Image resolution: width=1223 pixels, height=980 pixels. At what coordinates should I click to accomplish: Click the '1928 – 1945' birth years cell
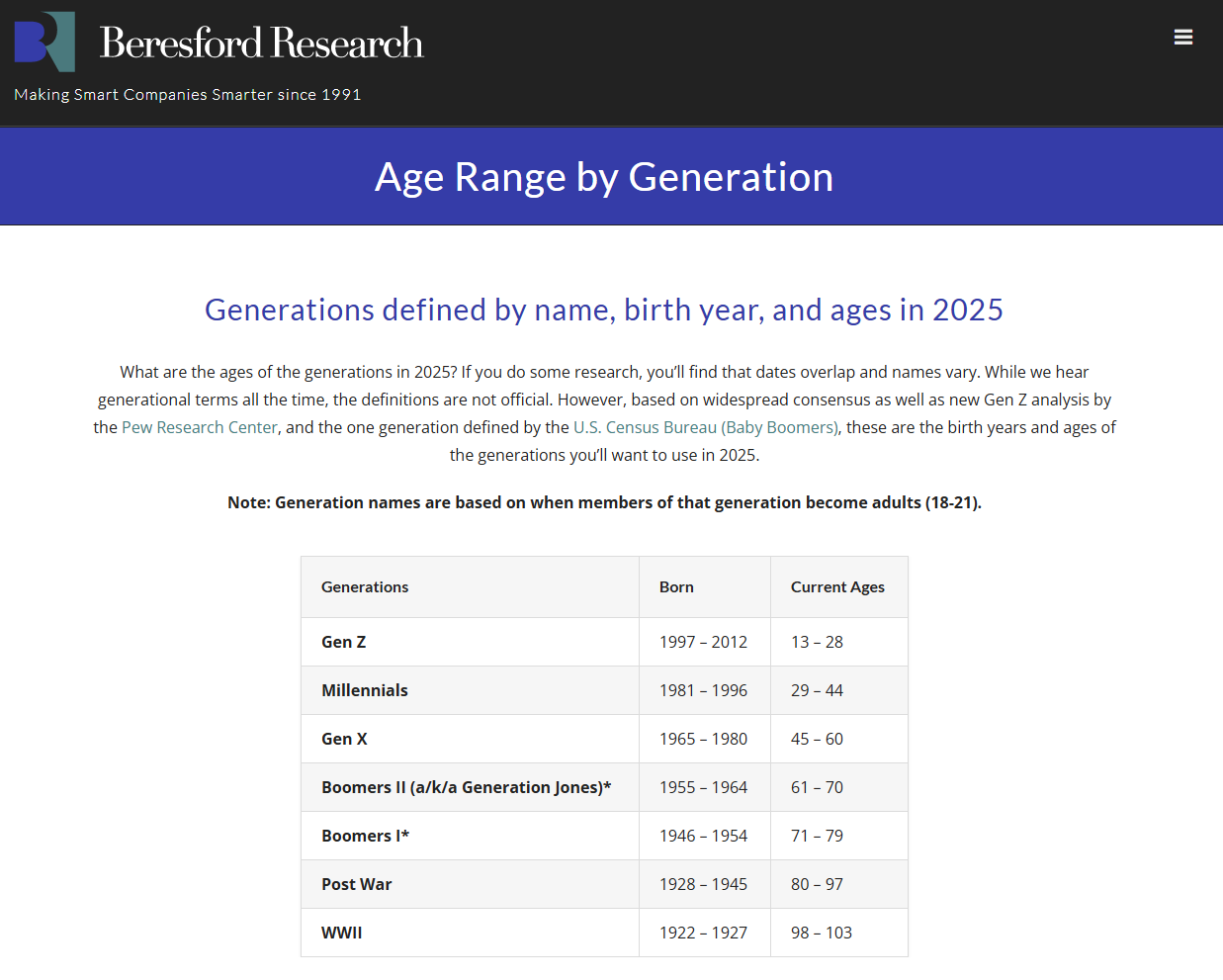[703, 884]
